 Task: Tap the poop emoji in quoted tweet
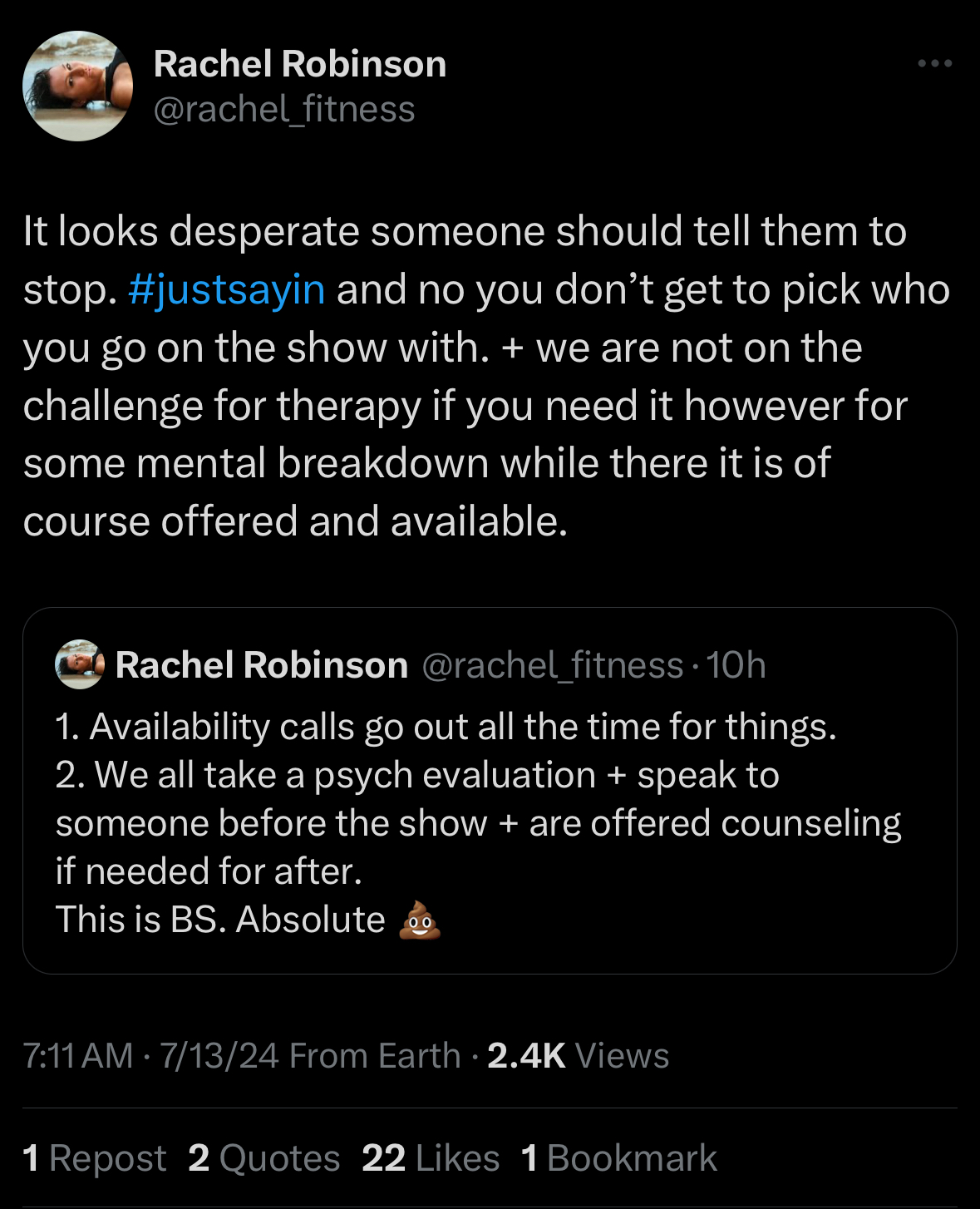point(420,920)
